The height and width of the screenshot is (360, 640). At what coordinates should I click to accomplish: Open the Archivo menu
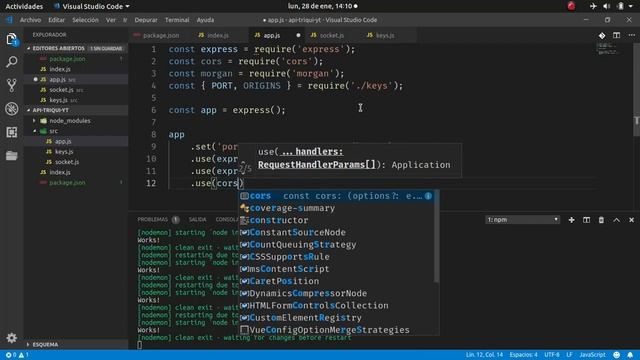coord(30,20)
